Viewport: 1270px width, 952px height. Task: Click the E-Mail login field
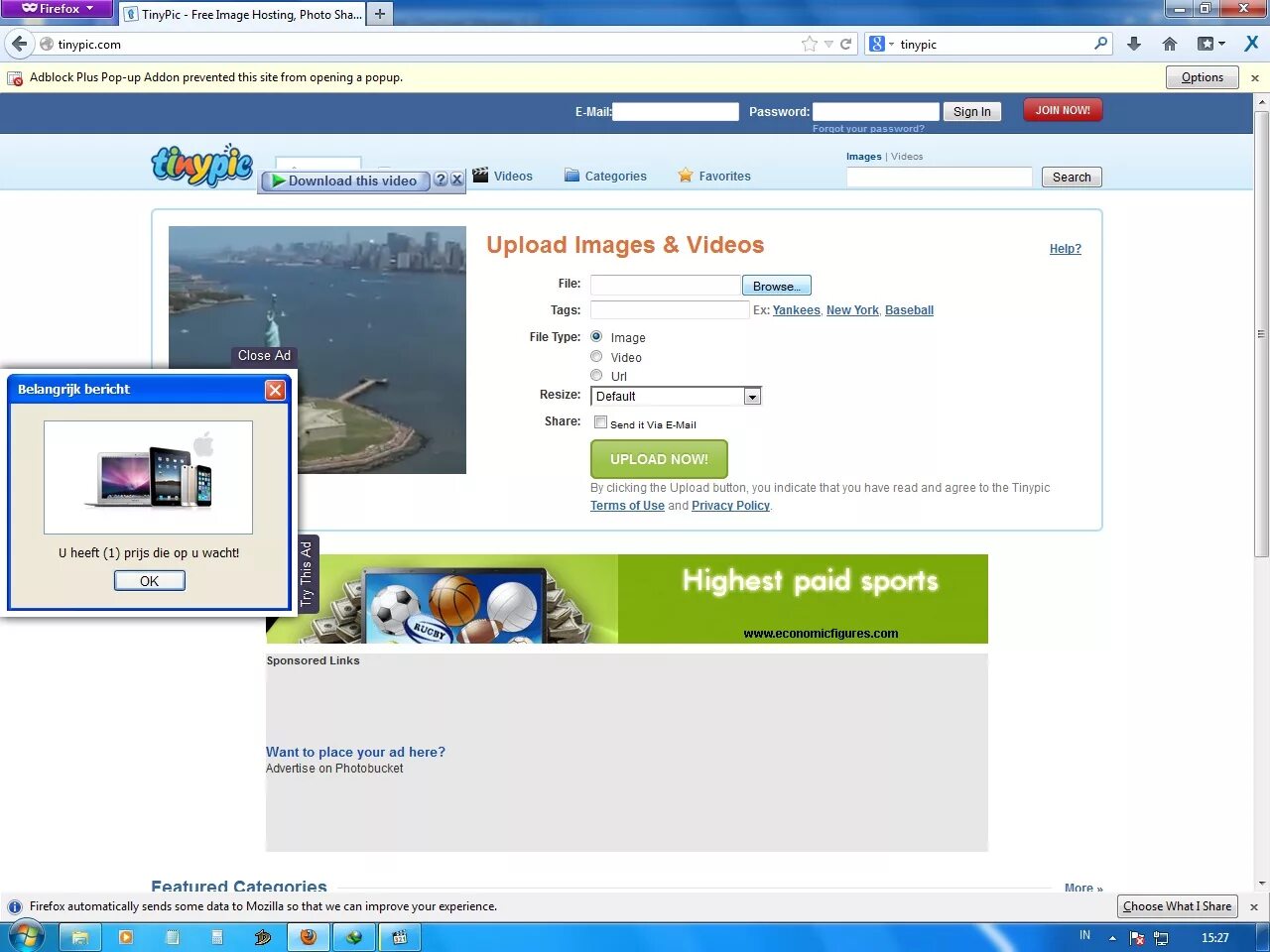(x=676, y=112)
